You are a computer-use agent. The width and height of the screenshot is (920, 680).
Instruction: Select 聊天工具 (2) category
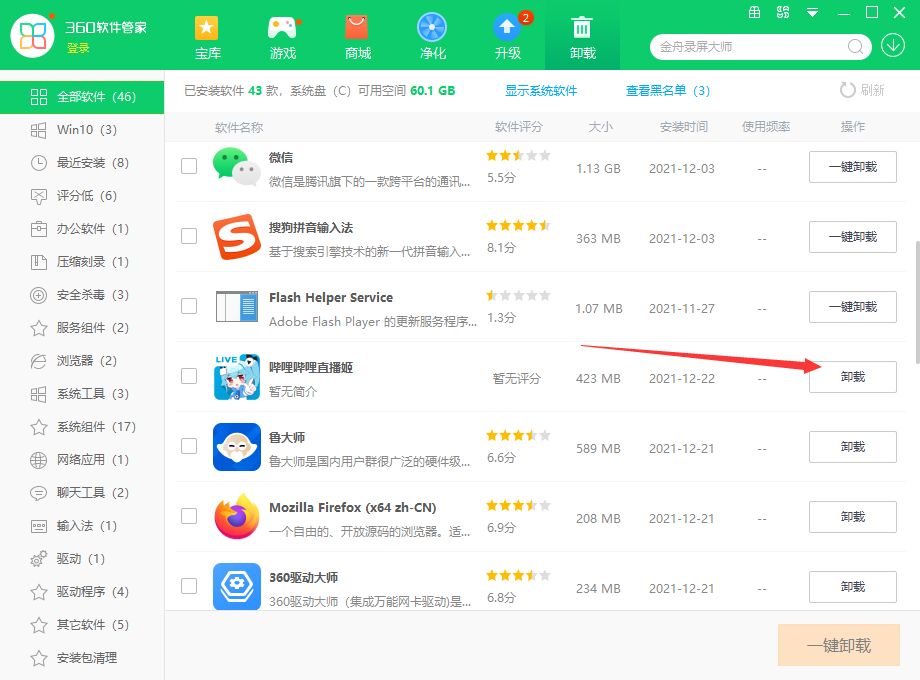(82, 492)
